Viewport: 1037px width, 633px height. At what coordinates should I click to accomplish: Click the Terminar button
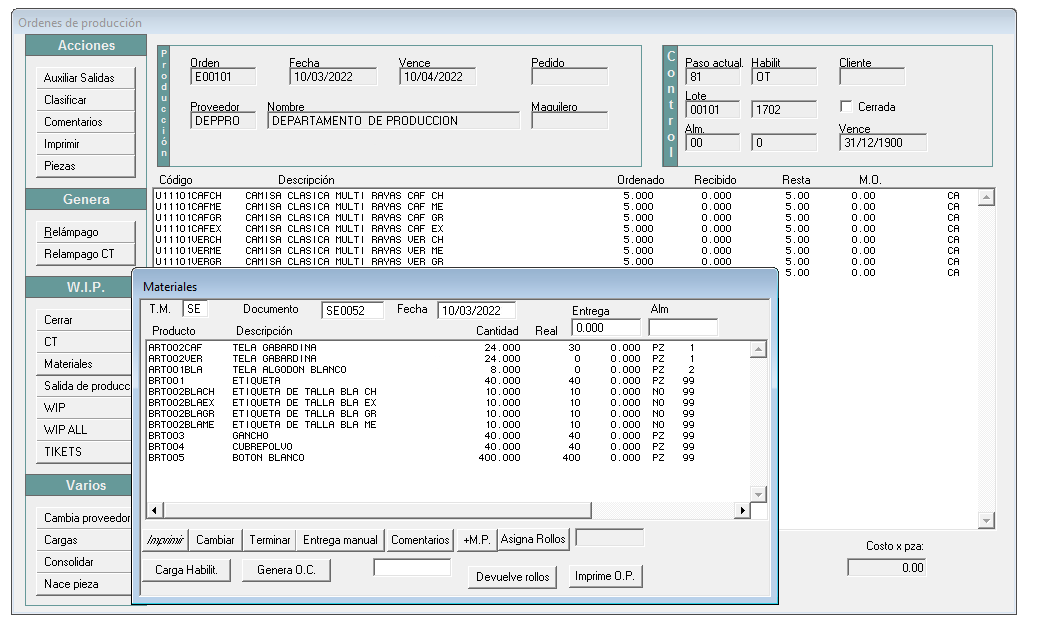click(x=269, y=540)
